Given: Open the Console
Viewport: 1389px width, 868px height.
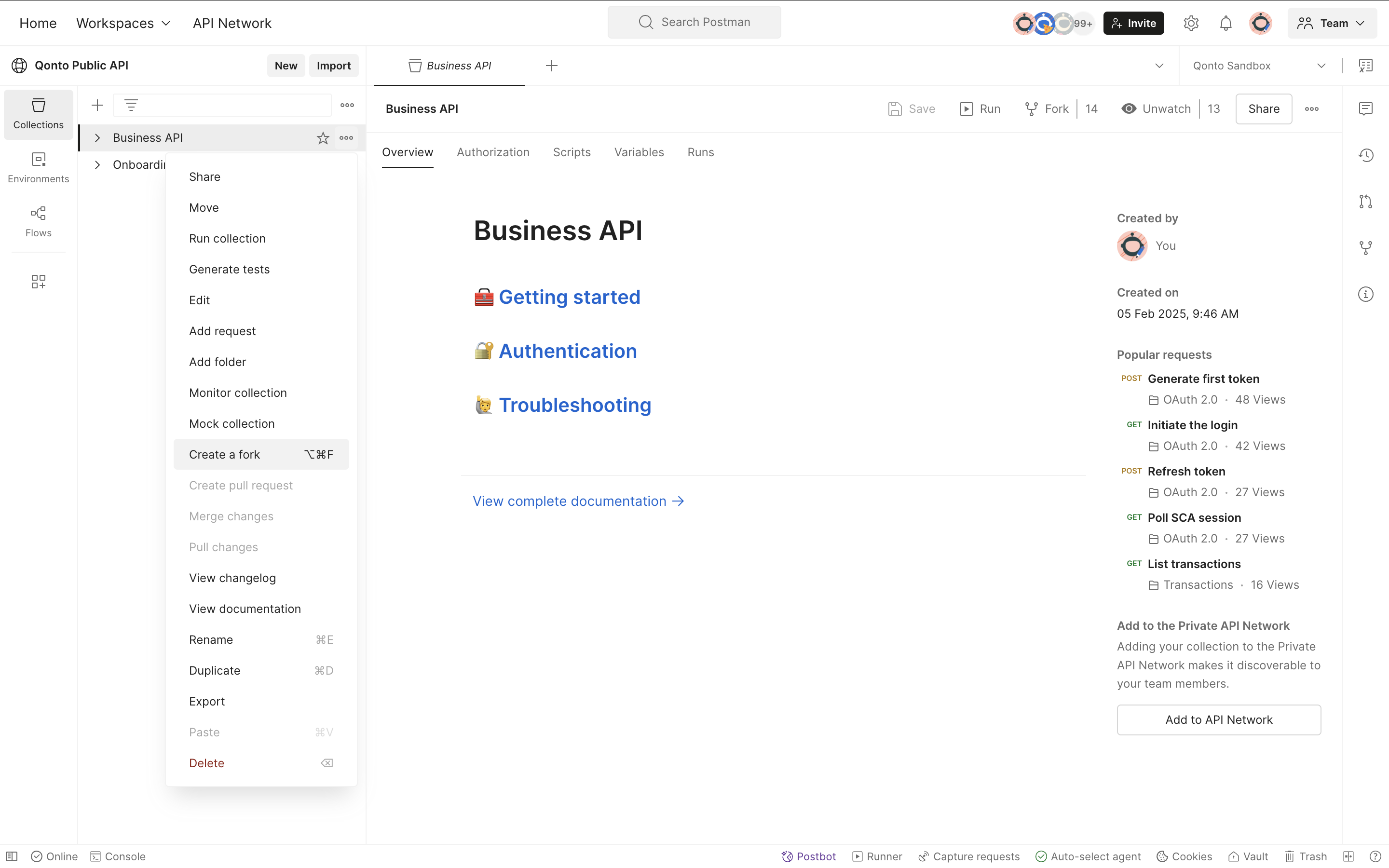Looking at the screenshot, I should 118,856.
